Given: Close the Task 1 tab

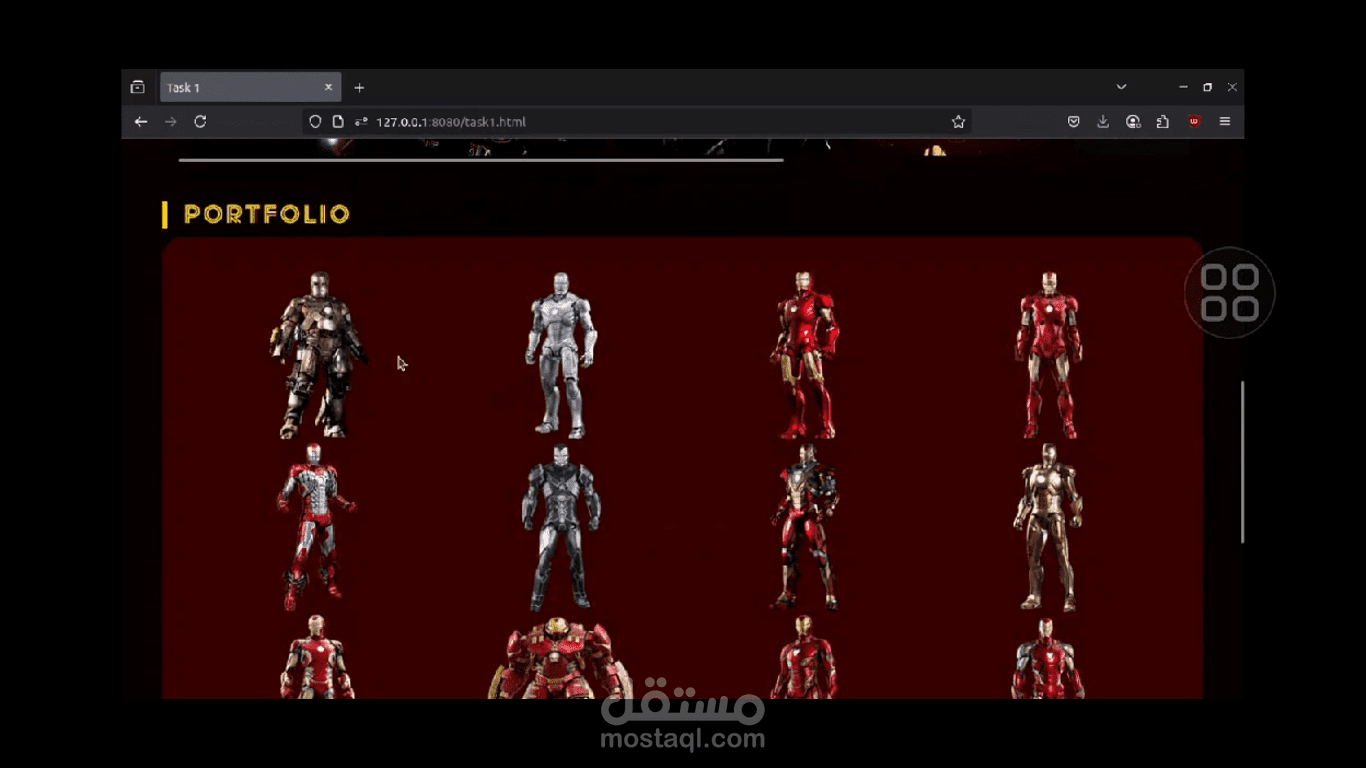Looking at the screenshot, I should coord(328,88).
